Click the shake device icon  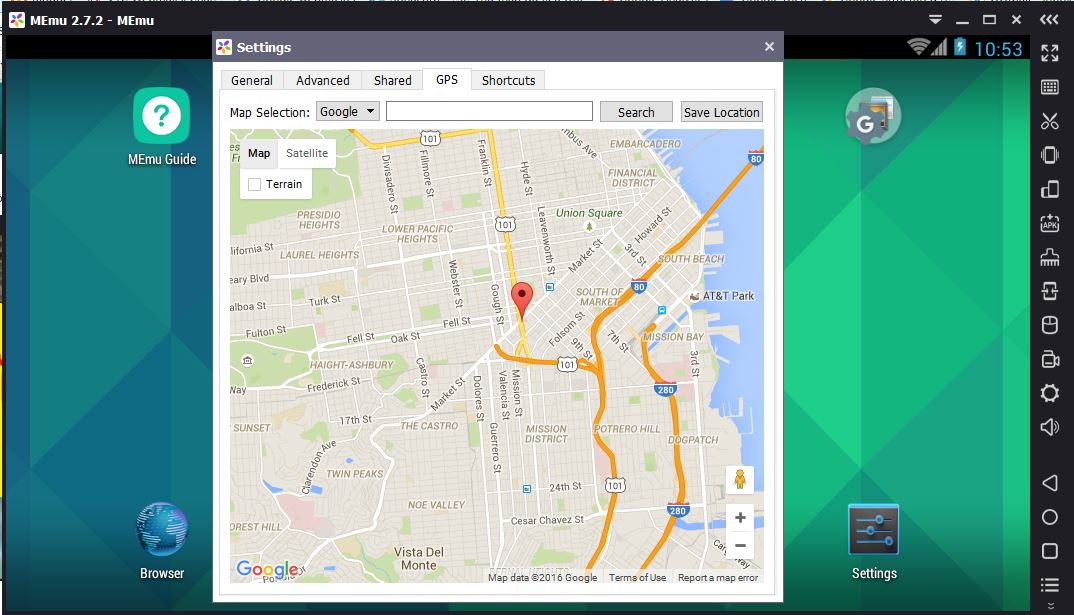1049,155
